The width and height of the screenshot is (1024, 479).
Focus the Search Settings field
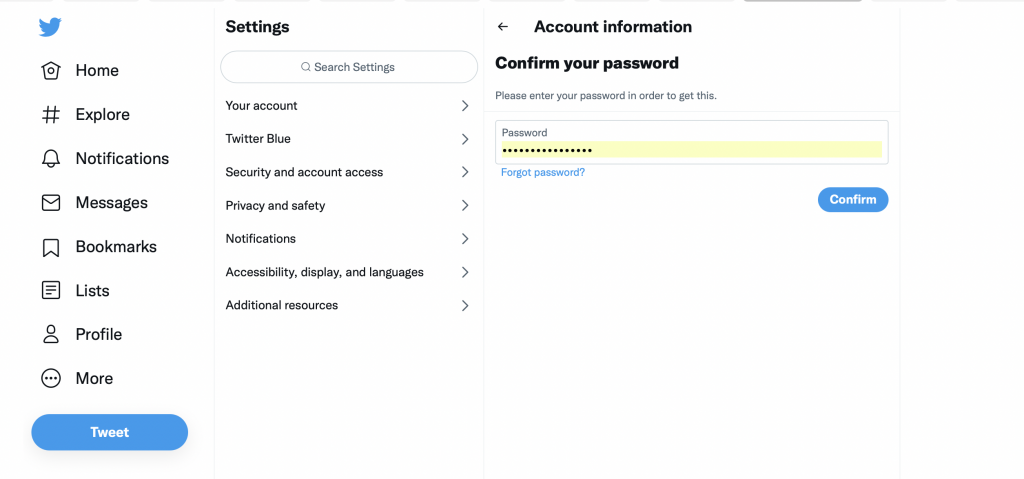tap(349, 67)
